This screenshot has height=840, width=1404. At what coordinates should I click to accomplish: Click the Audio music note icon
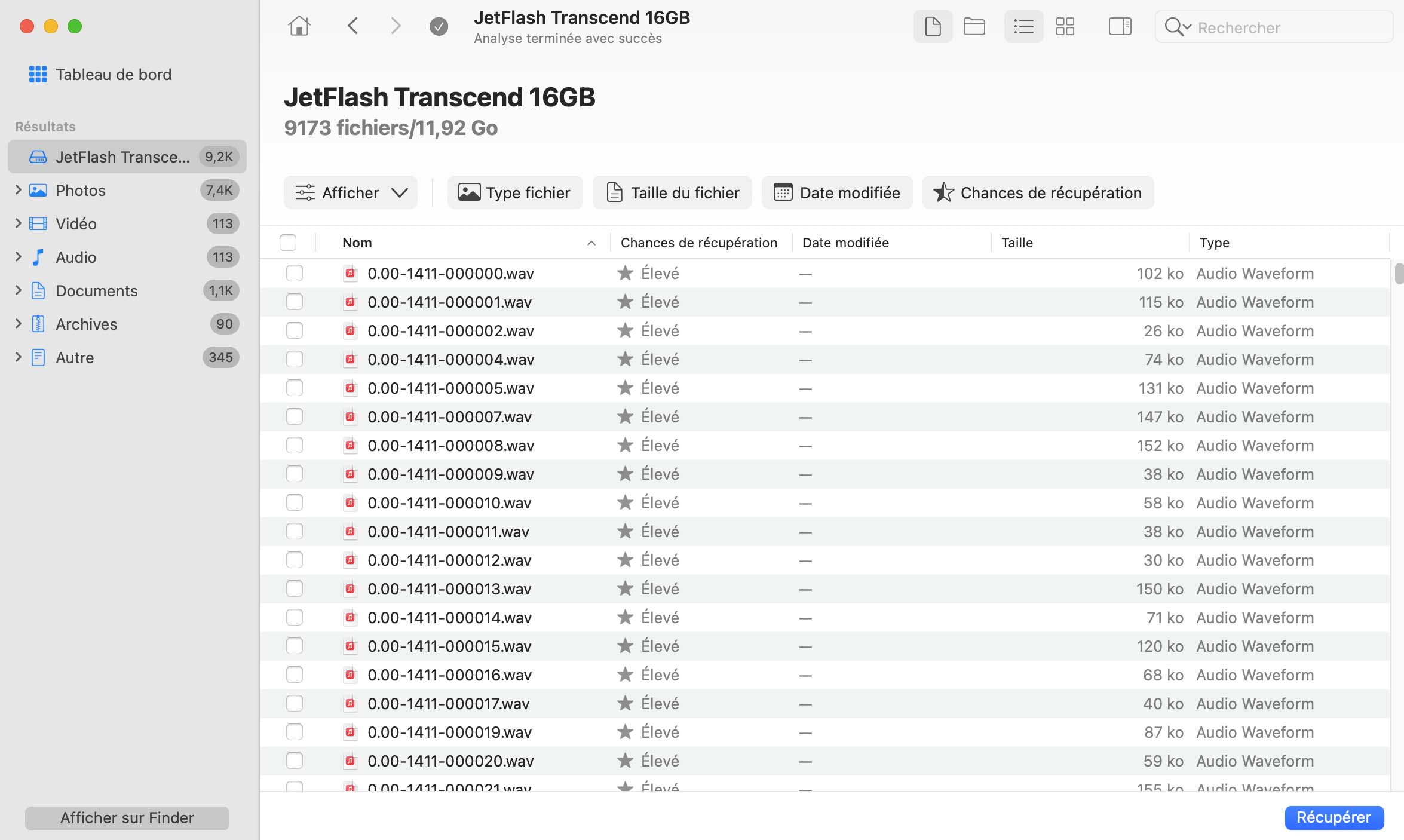(38, 257)
